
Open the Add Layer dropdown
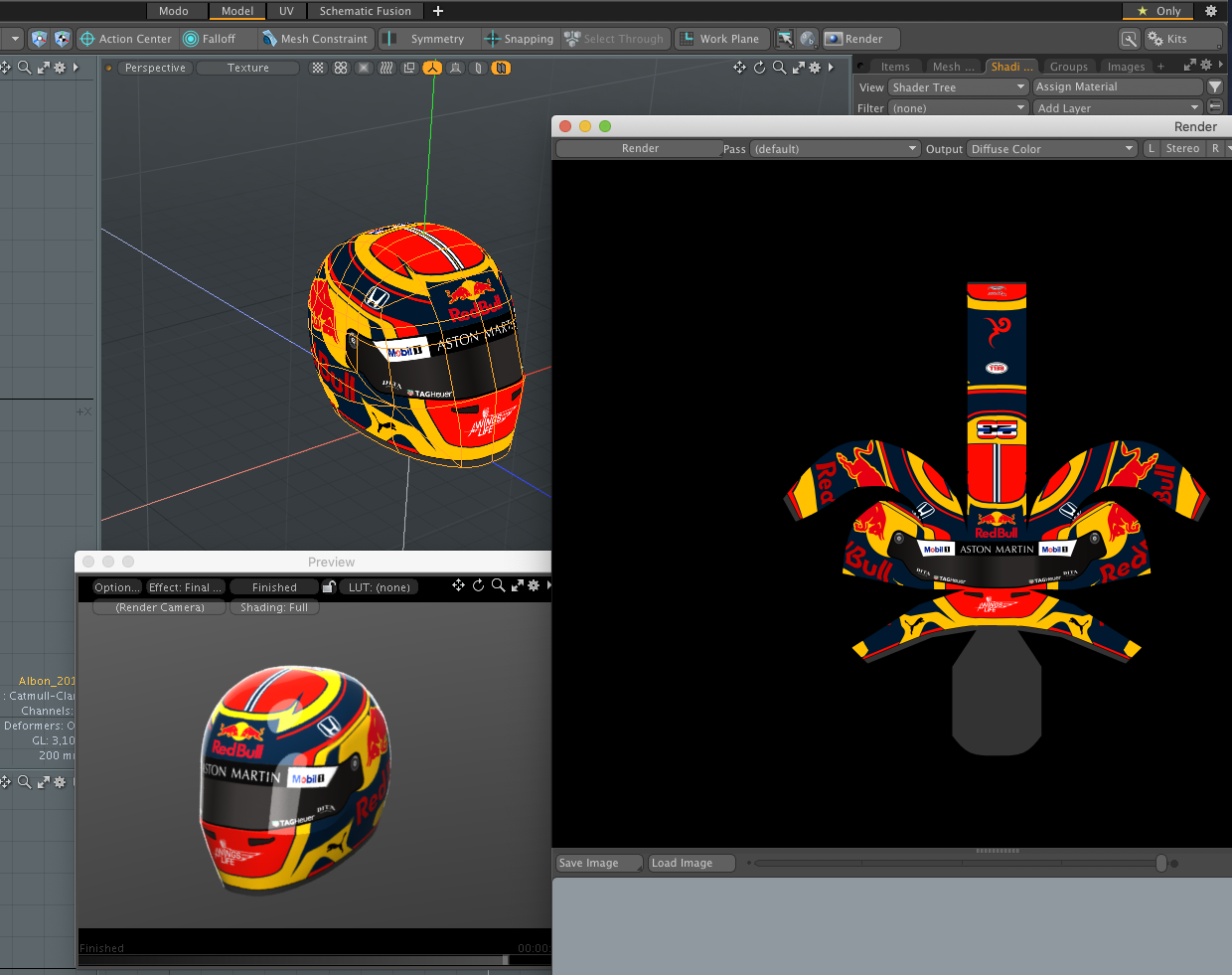[1117, 108]
